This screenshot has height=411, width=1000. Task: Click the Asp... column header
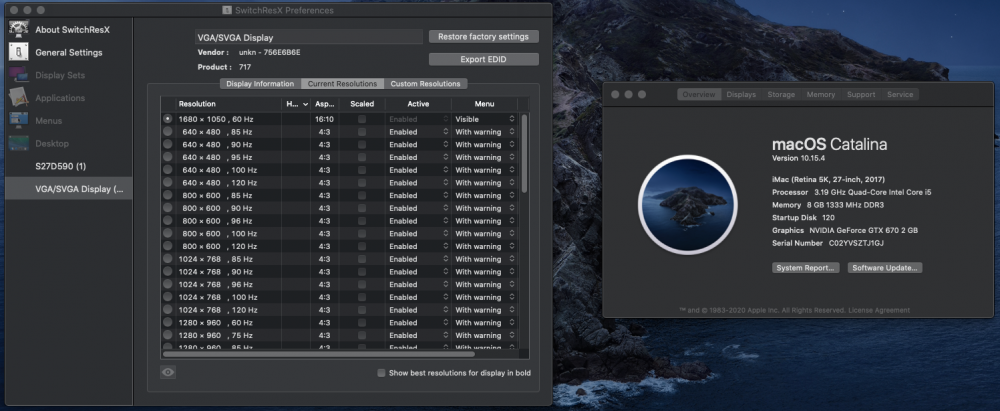point(324,103)
